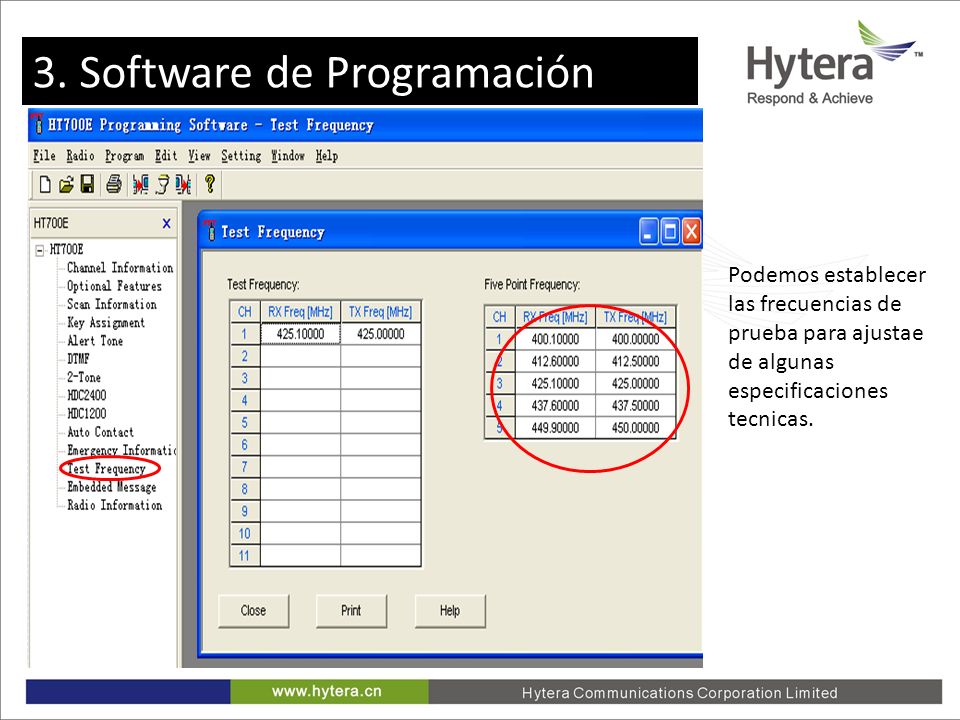
Task: Click the Test Frequency dialog title icon
Action: click(x=211, y=231)
